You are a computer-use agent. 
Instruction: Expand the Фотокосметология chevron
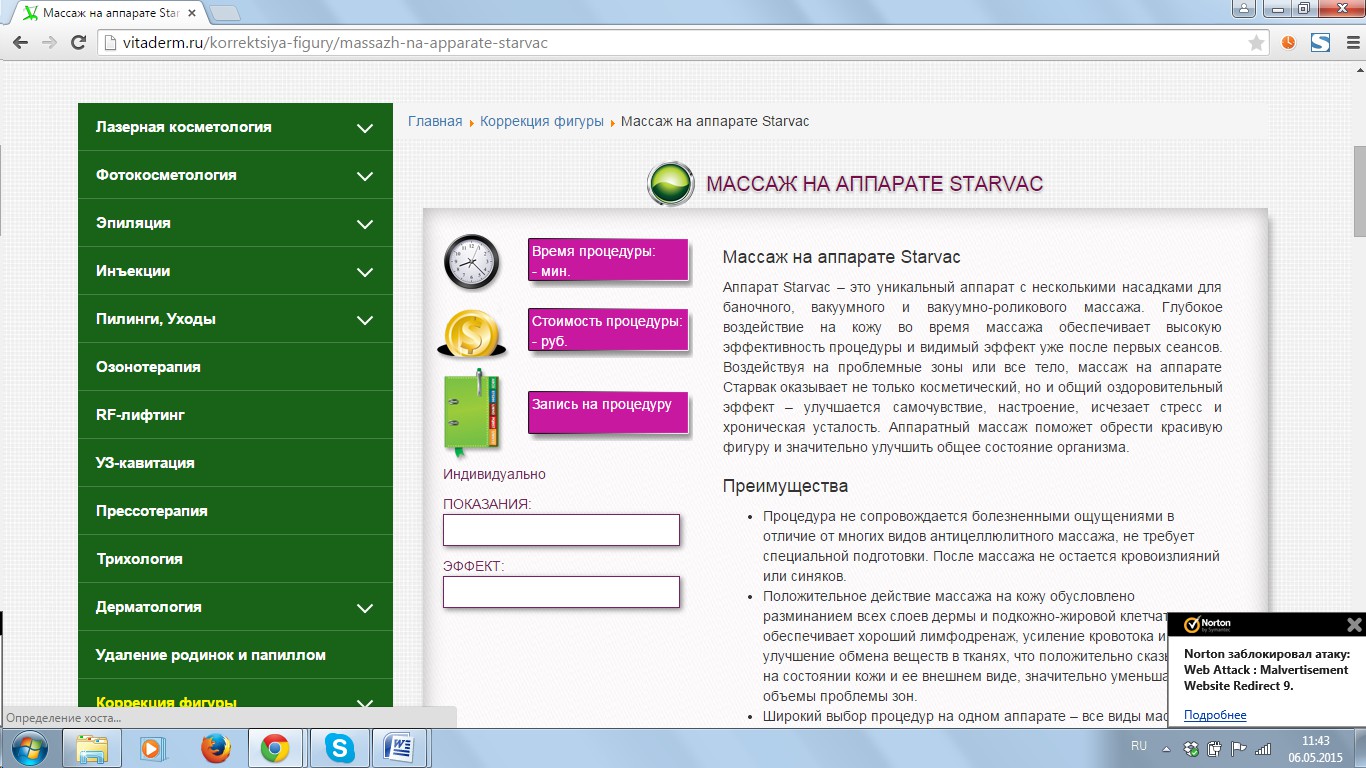(x=365, y=176)
